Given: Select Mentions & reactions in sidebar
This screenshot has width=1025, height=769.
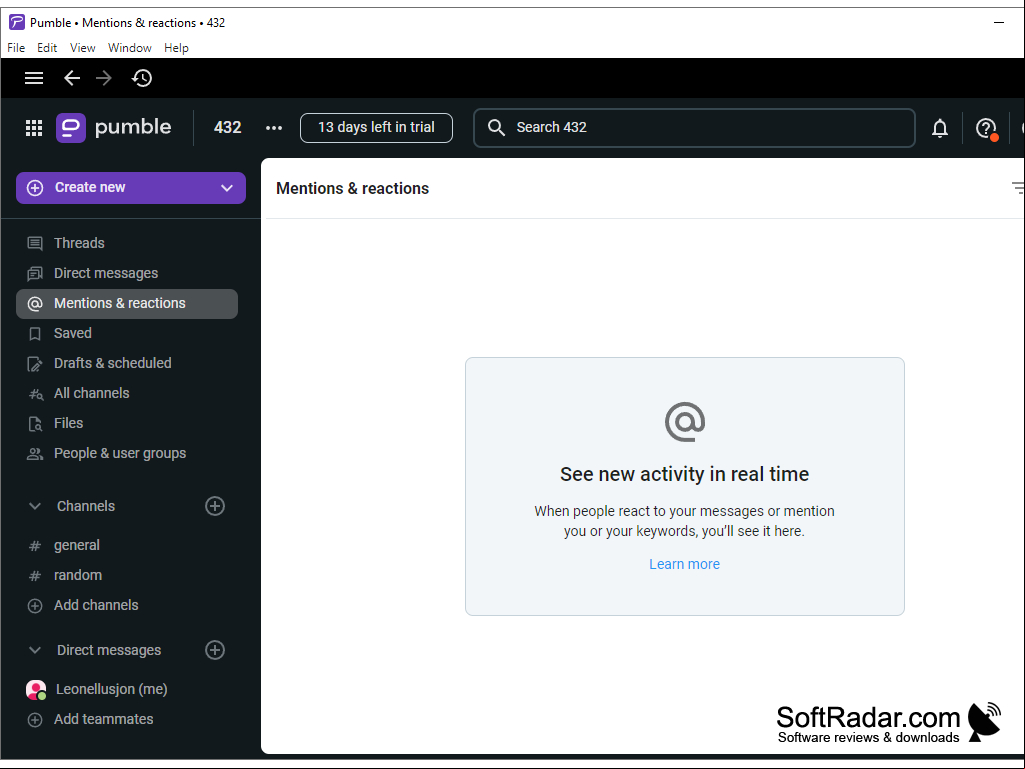Looking at the screenshot, I should pyautogui.click(x=127, y=303).
